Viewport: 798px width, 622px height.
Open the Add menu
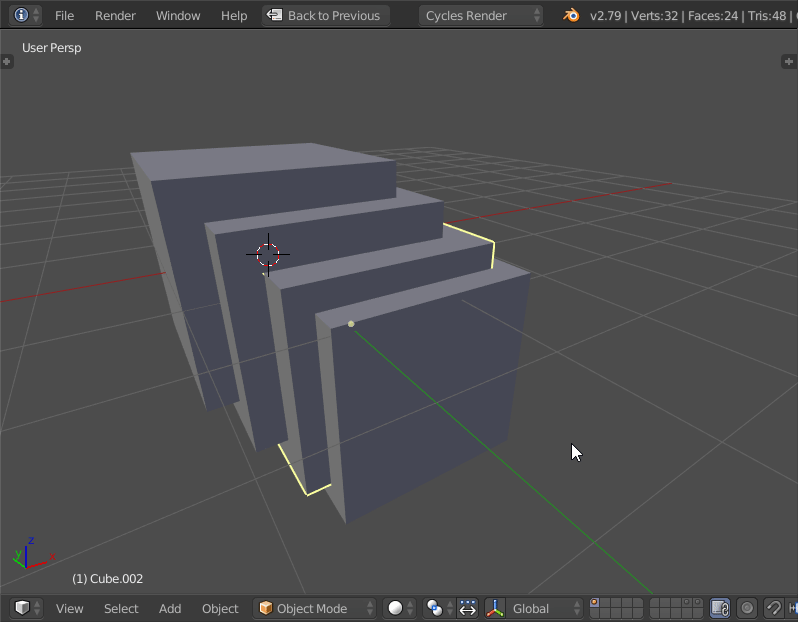(170, 608)
